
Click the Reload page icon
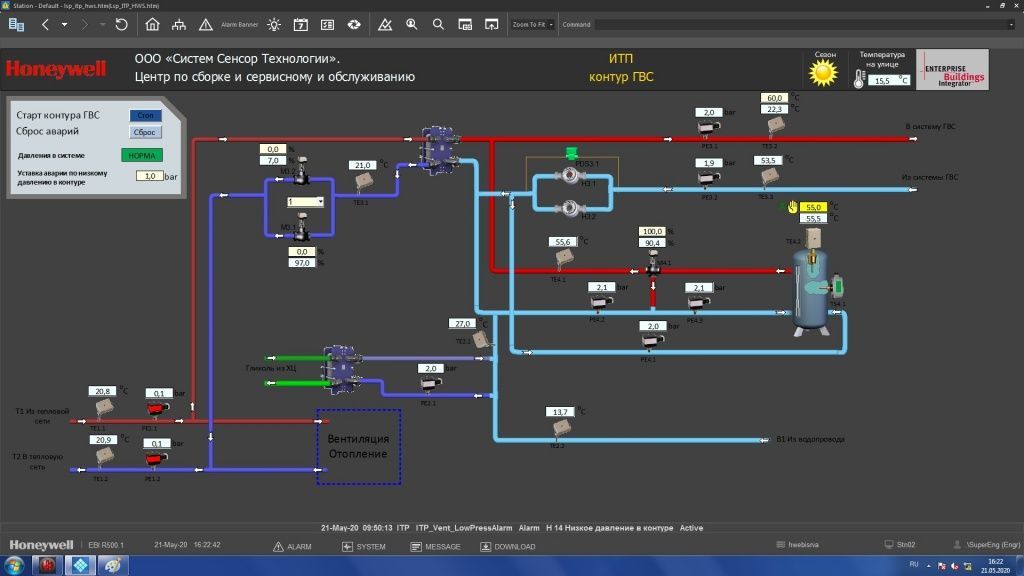coord(121,24)
